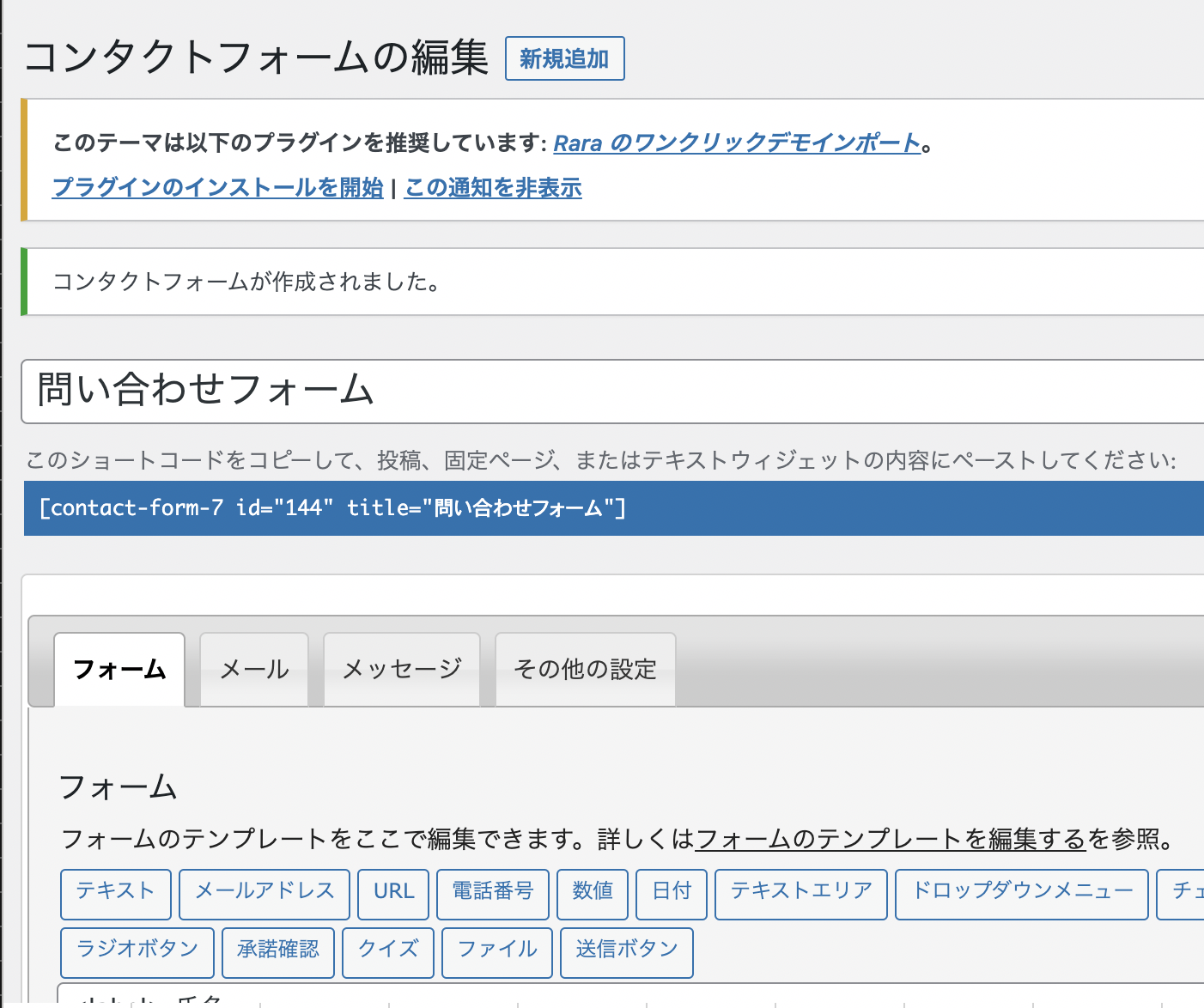Insert a 承諾確認 form tag
Viewport: 1204px width, 1008px height.
click(278, 950)
